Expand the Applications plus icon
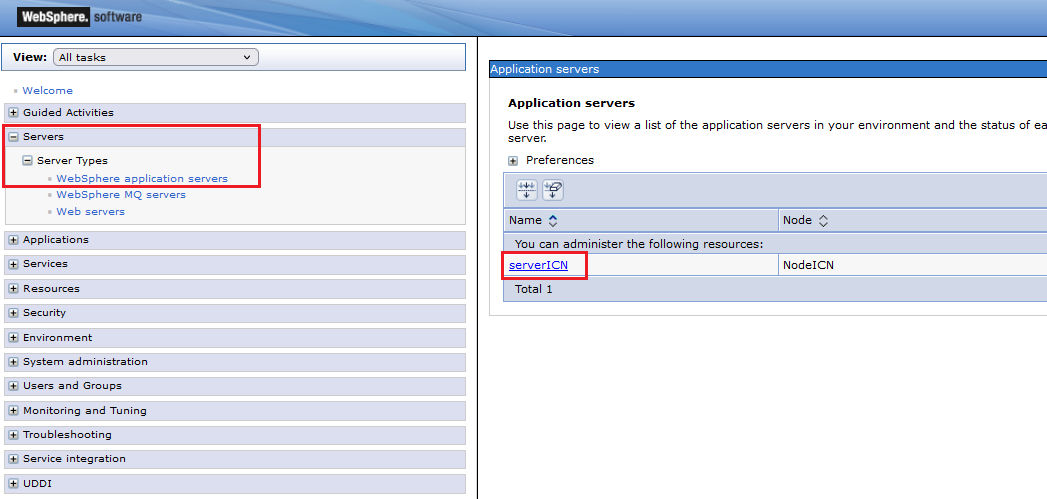 point(14,240)
